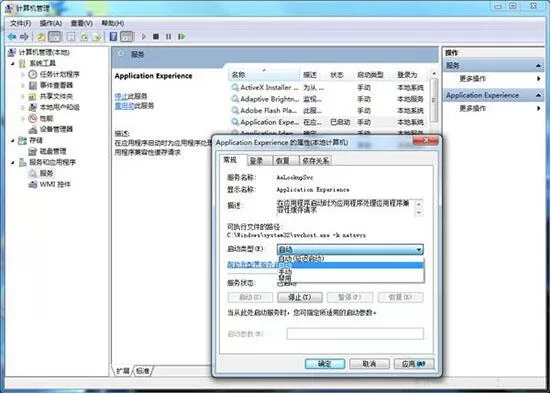551x394 pixels.
Task: Toggle the Show/Hide Console Tree toolbar icon
Action: coord(54,37)
